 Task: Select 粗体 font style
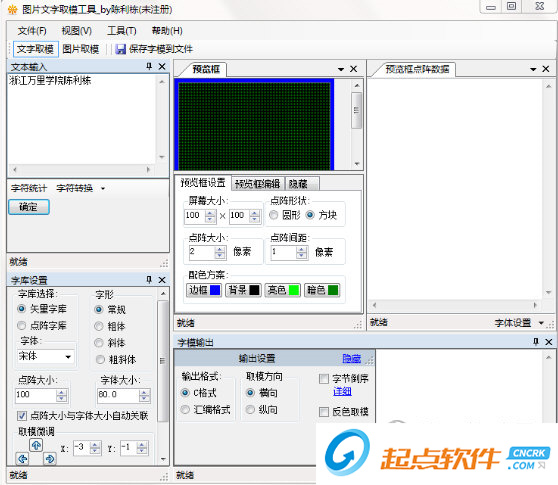(x=99, y=326)
